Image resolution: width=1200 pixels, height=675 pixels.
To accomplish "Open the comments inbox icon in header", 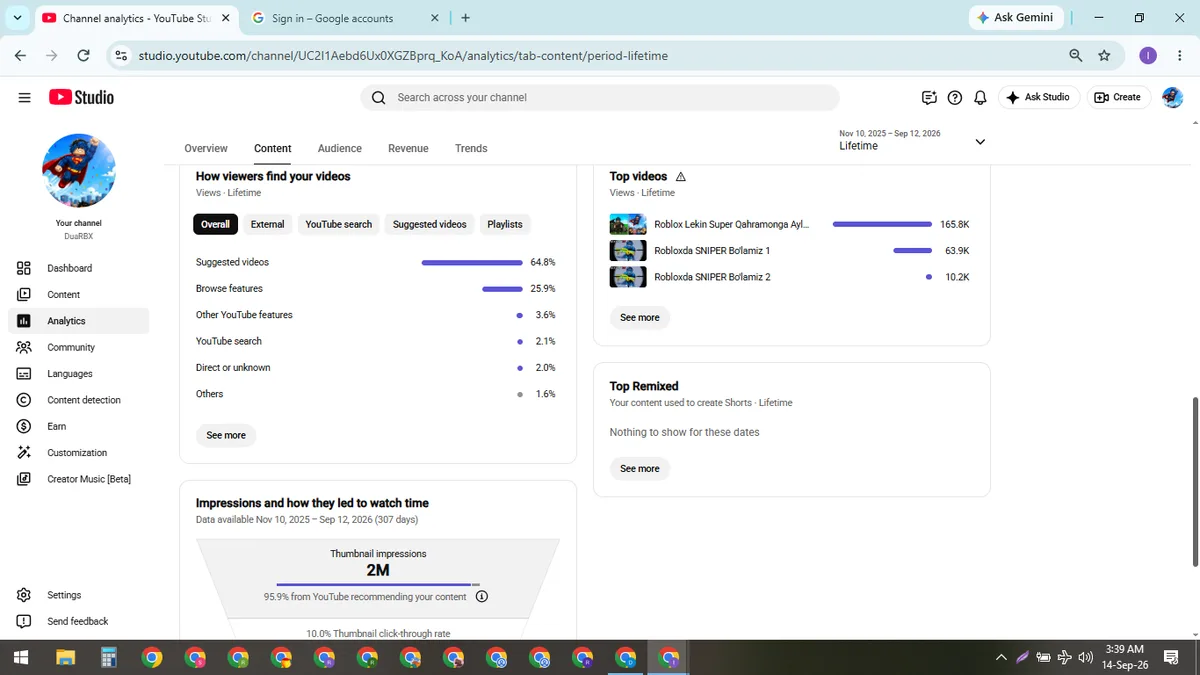I will (x=929, y=97).
